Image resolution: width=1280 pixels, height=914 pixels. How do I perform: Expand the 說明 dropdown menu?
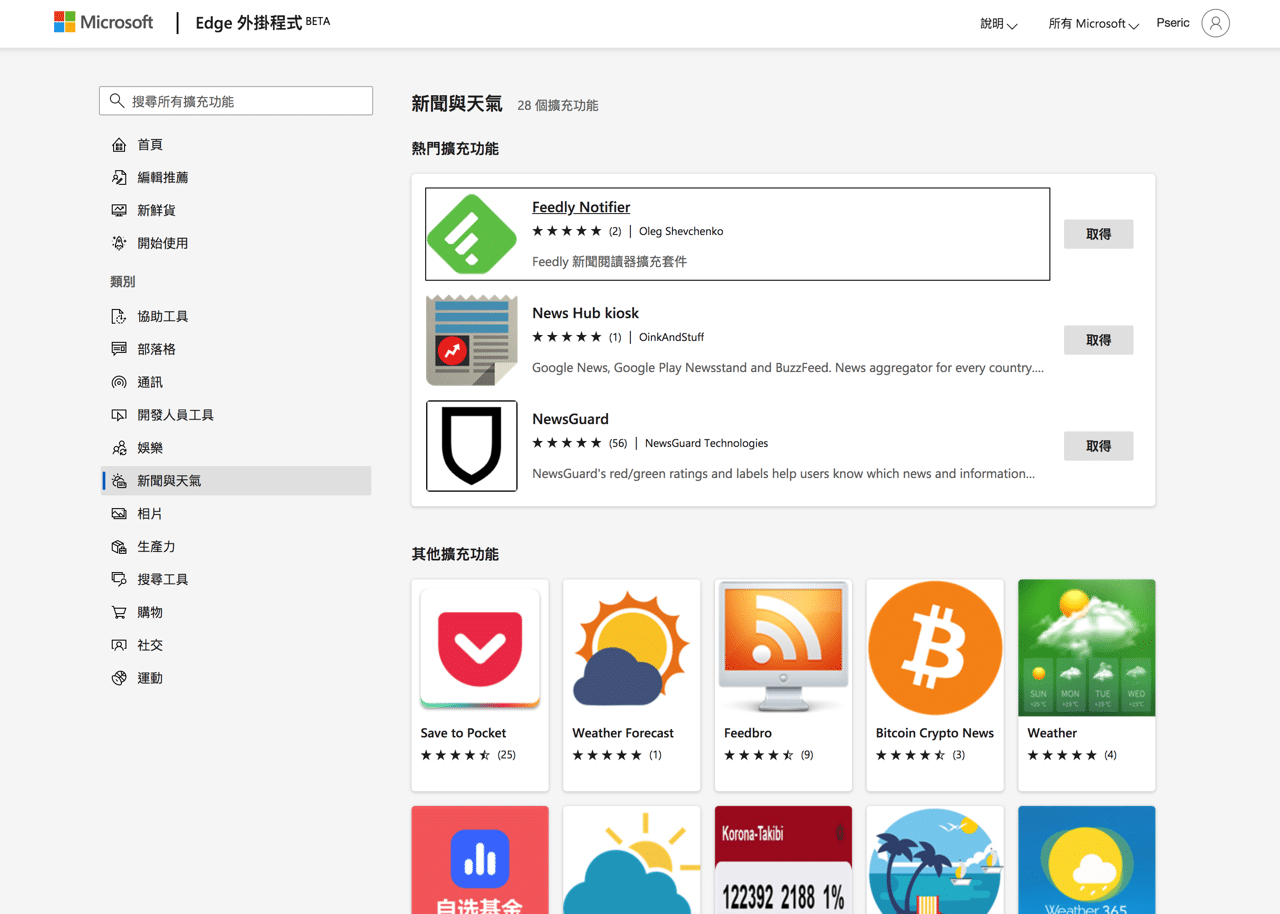click(x=998, y=24)
